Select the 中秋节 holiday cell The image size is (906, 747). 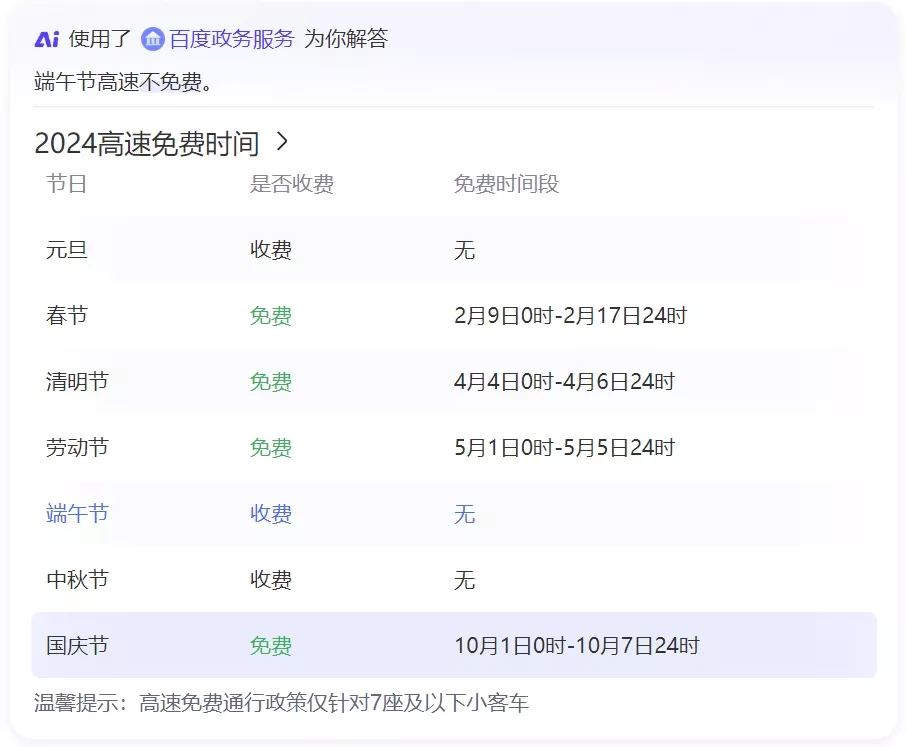pos(77,580)
